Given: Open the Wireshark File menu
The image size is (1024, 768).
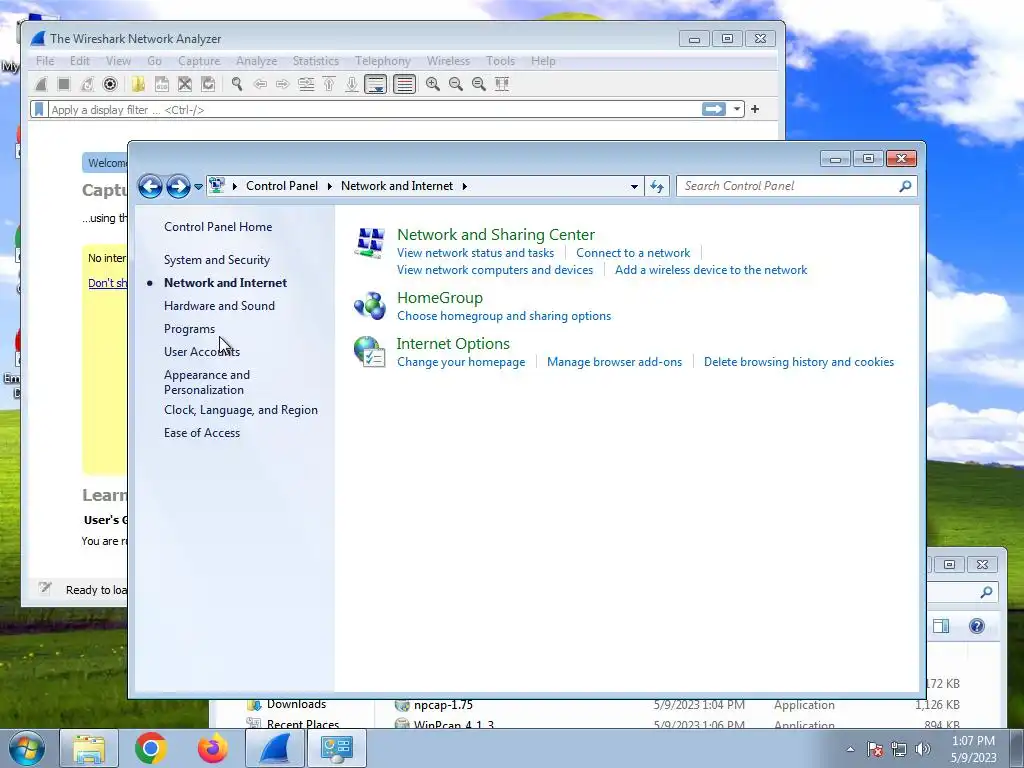Looking at the screenshot, I should [x=45, y=61].
